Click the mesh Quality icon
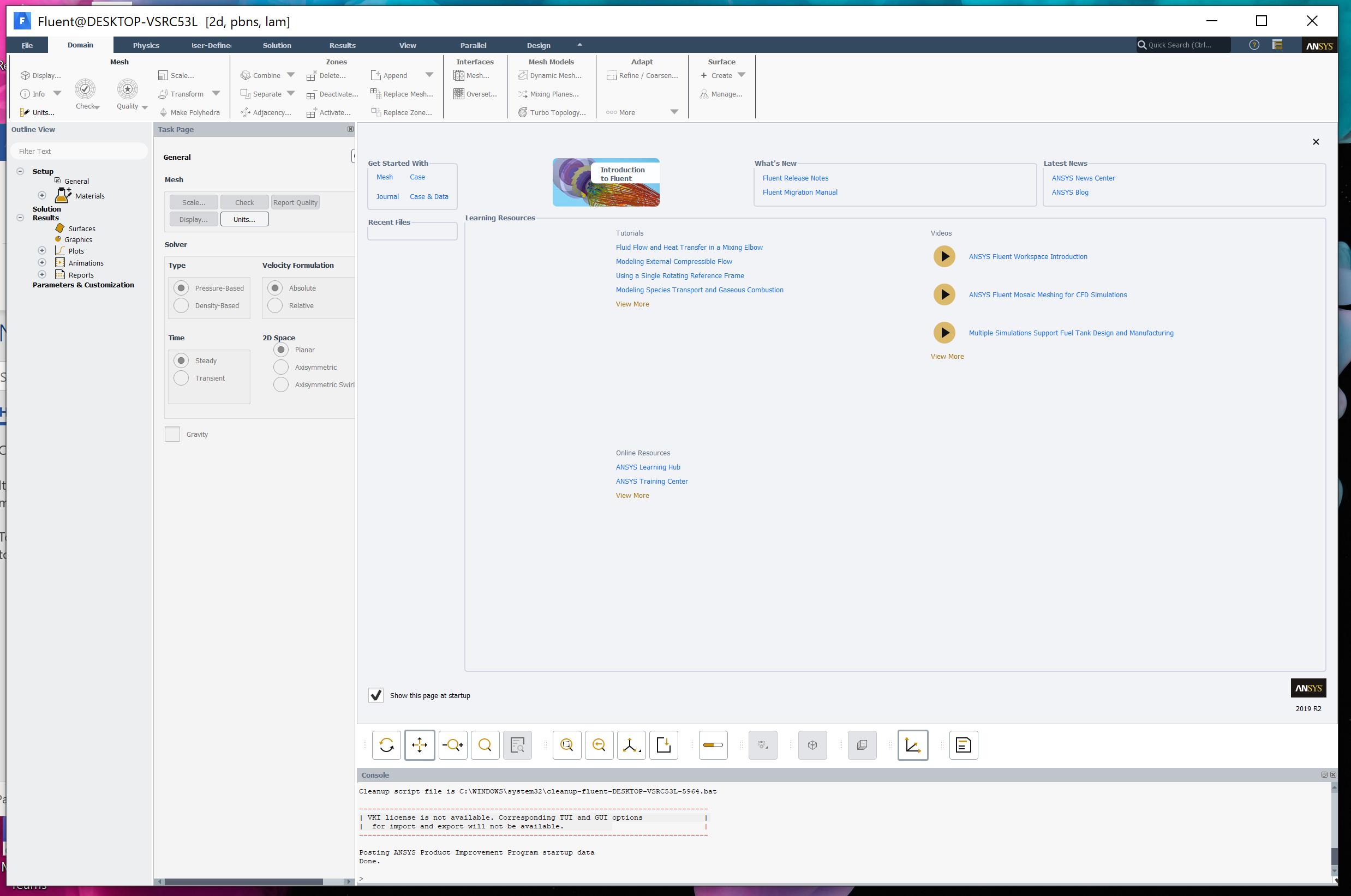 coord(128,89)
